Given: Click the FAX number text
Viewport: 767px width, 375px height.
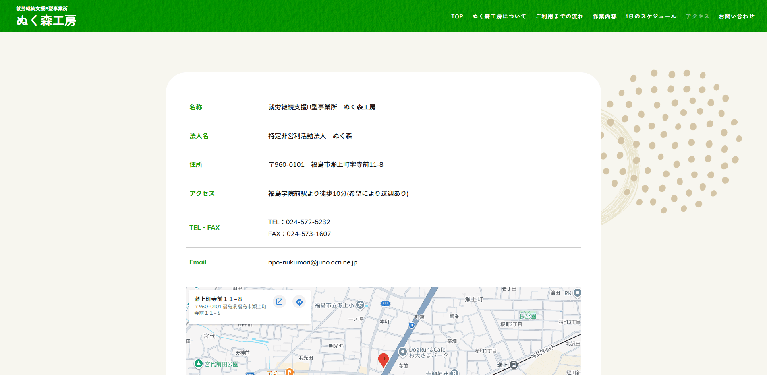Looking at the screenshot, I should pos(300,234).
